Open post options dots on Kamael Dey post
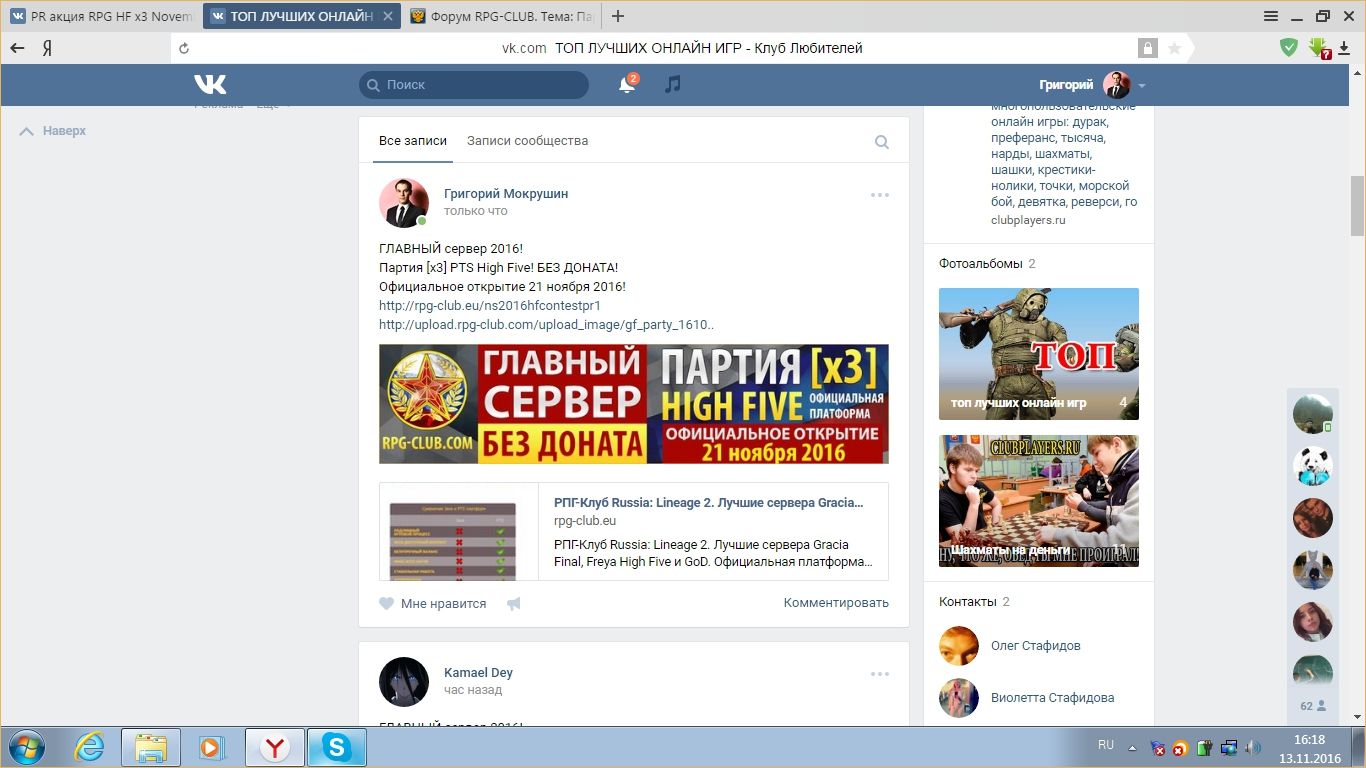Image resolution: width=1366 pixels, height=768 pixels. 880,674
